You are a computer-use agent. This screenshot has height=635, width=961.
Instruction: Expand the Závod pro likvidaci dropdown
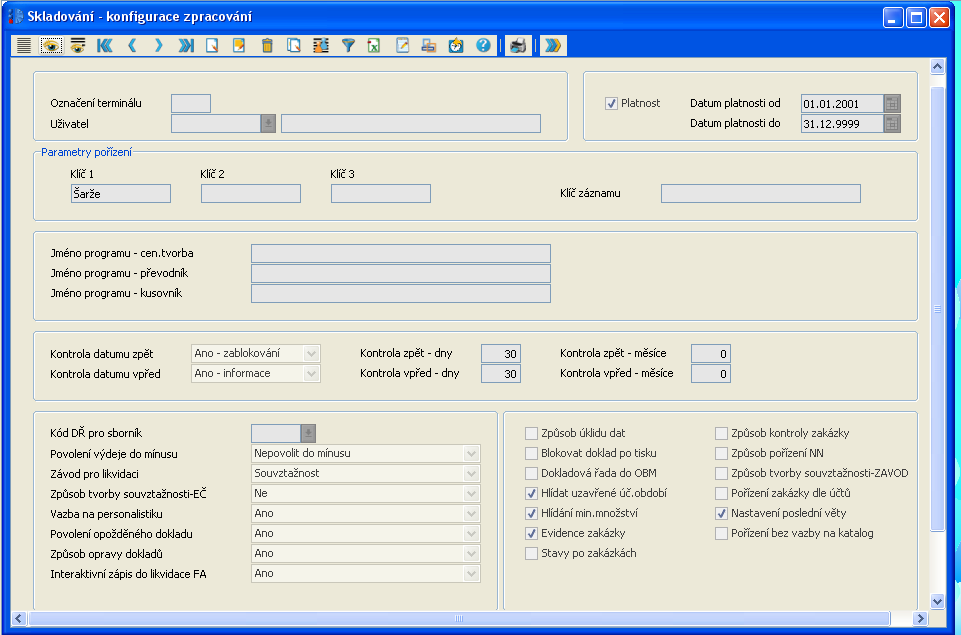(x=471, y=473)
